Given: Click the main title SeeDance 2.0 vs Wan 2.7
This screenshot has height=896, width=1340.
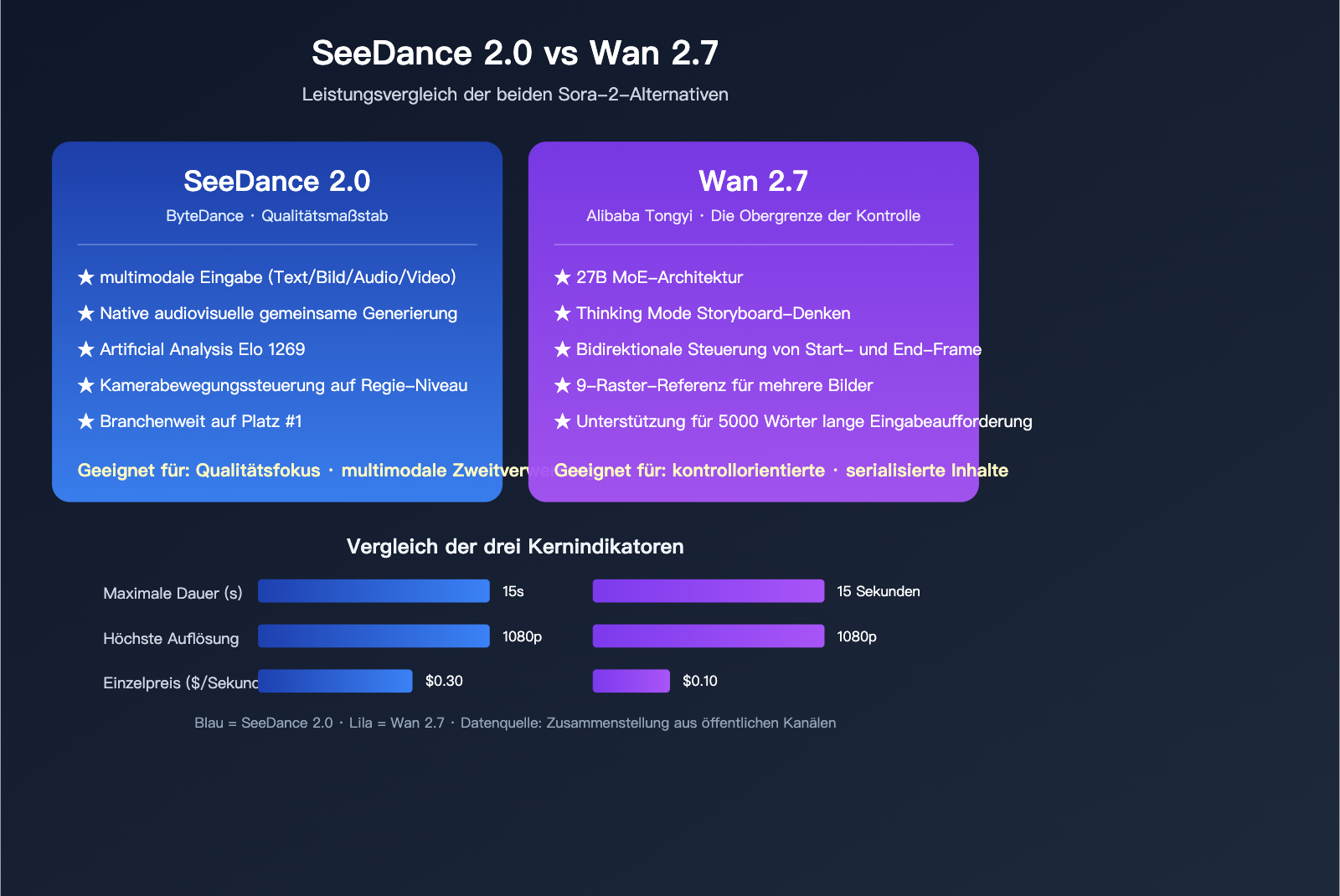Looking at the screenshot, I should (x=515, y=53).
